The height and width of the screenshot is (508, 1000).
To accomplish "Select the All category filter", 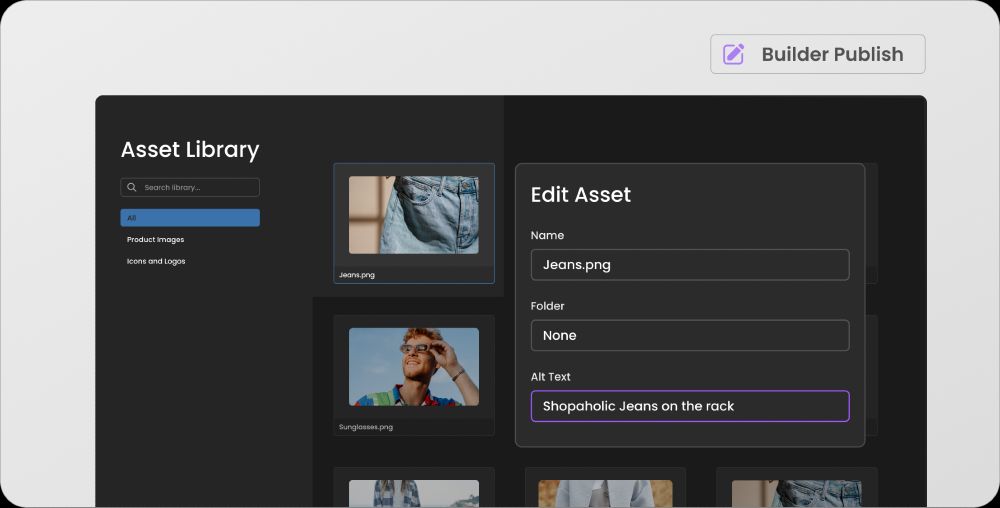I will pos(190,218).
